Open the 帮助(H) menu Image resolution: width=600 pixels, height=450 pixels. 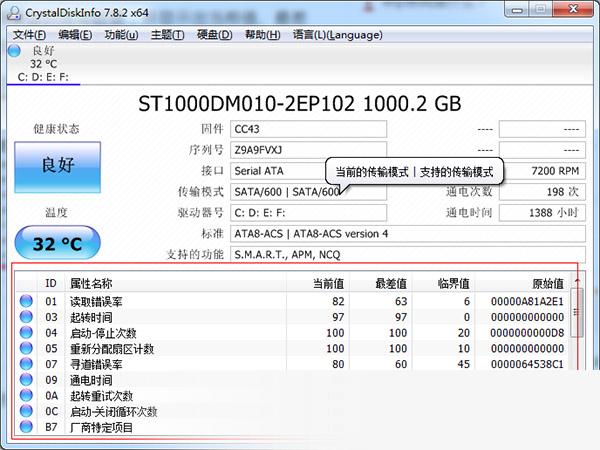pyautogui.click(x=262, y=35)
